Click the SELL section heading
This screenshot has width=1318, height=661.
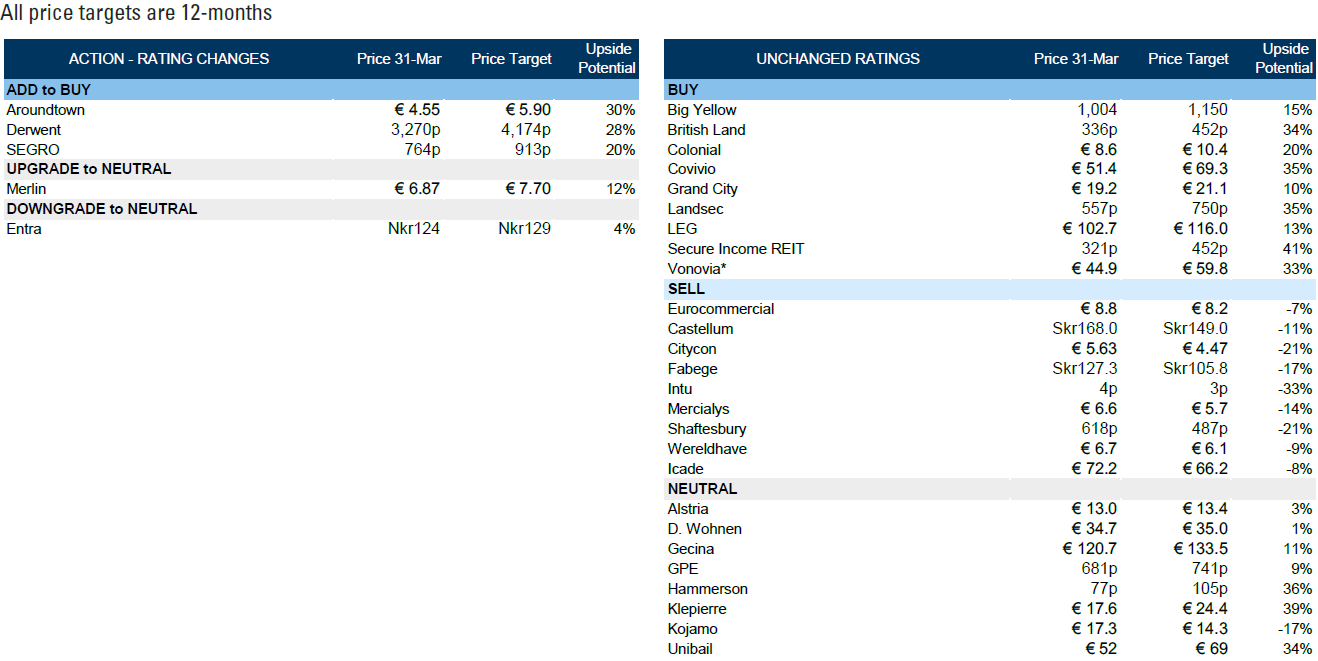(x=686, y=289)
